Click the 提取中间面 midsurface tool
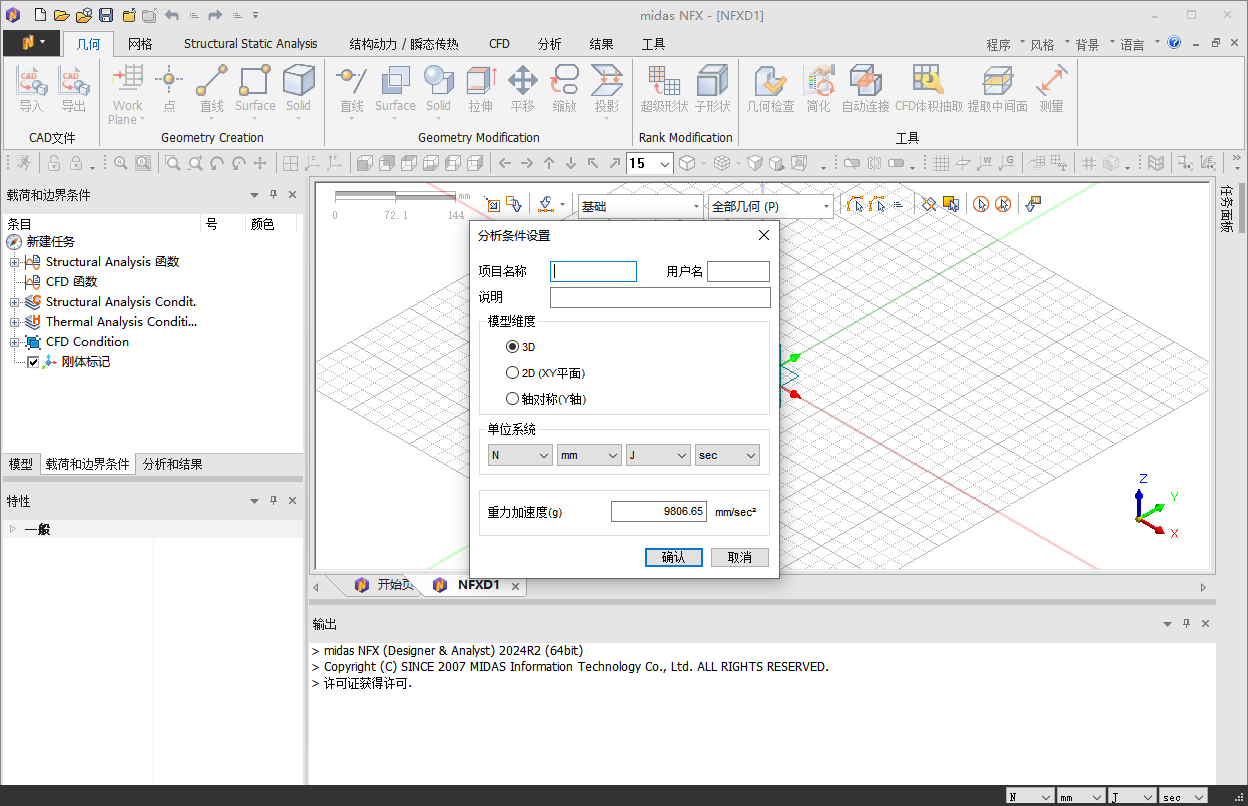 (997, 89)
